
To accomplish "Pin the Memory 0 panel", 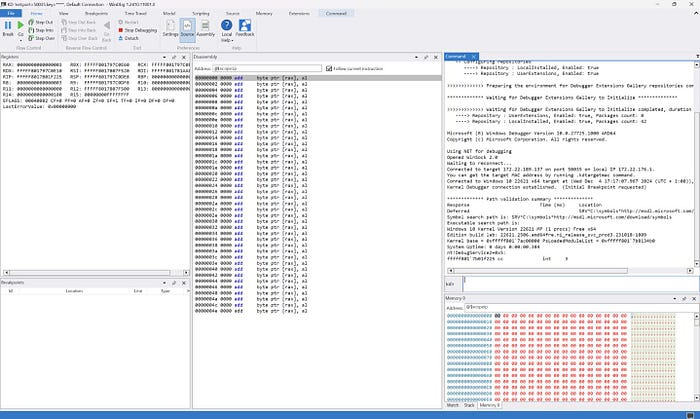I will click(x=684, y=299).
